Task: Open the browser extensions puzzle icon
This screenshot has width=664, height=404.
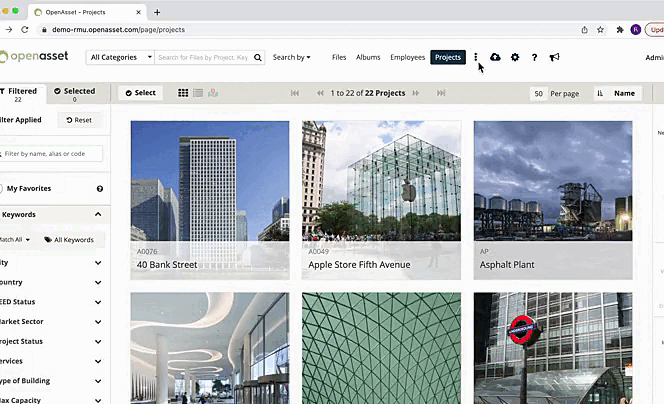Action: tap(620, 30)
